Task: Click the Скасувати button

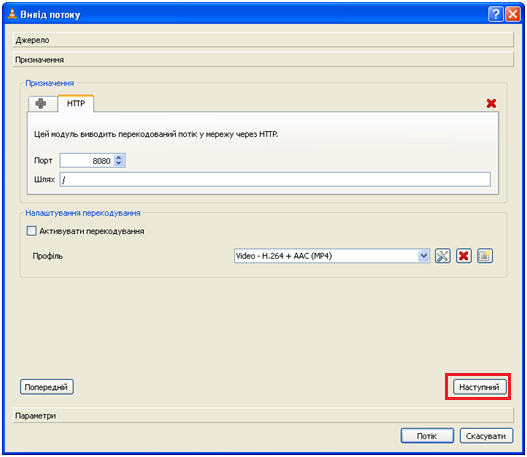Action: (x=486, y=436)
